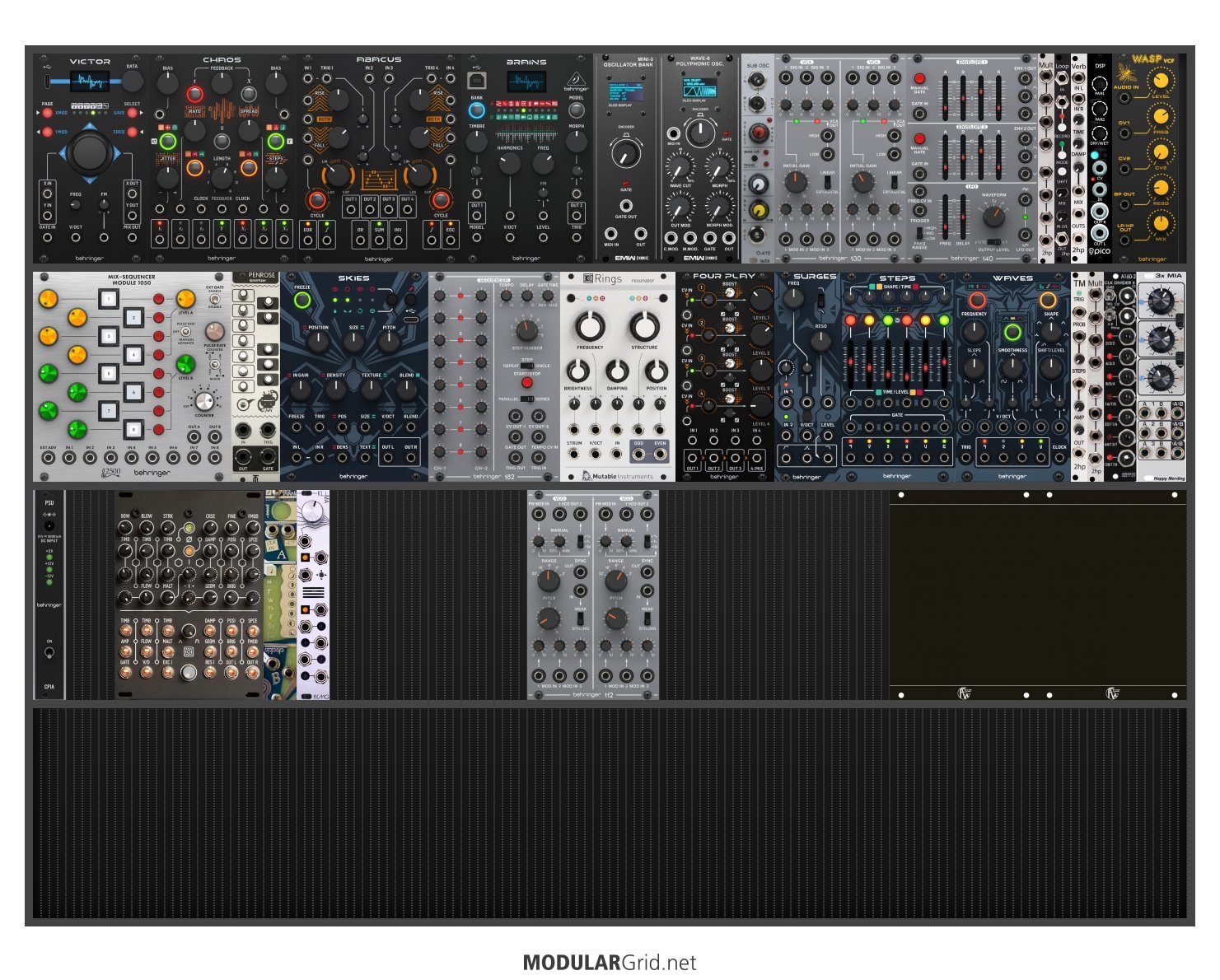Click Victor's red SELECT button
This screenshot has width=1220, height=980.
[x=132, y=113]
